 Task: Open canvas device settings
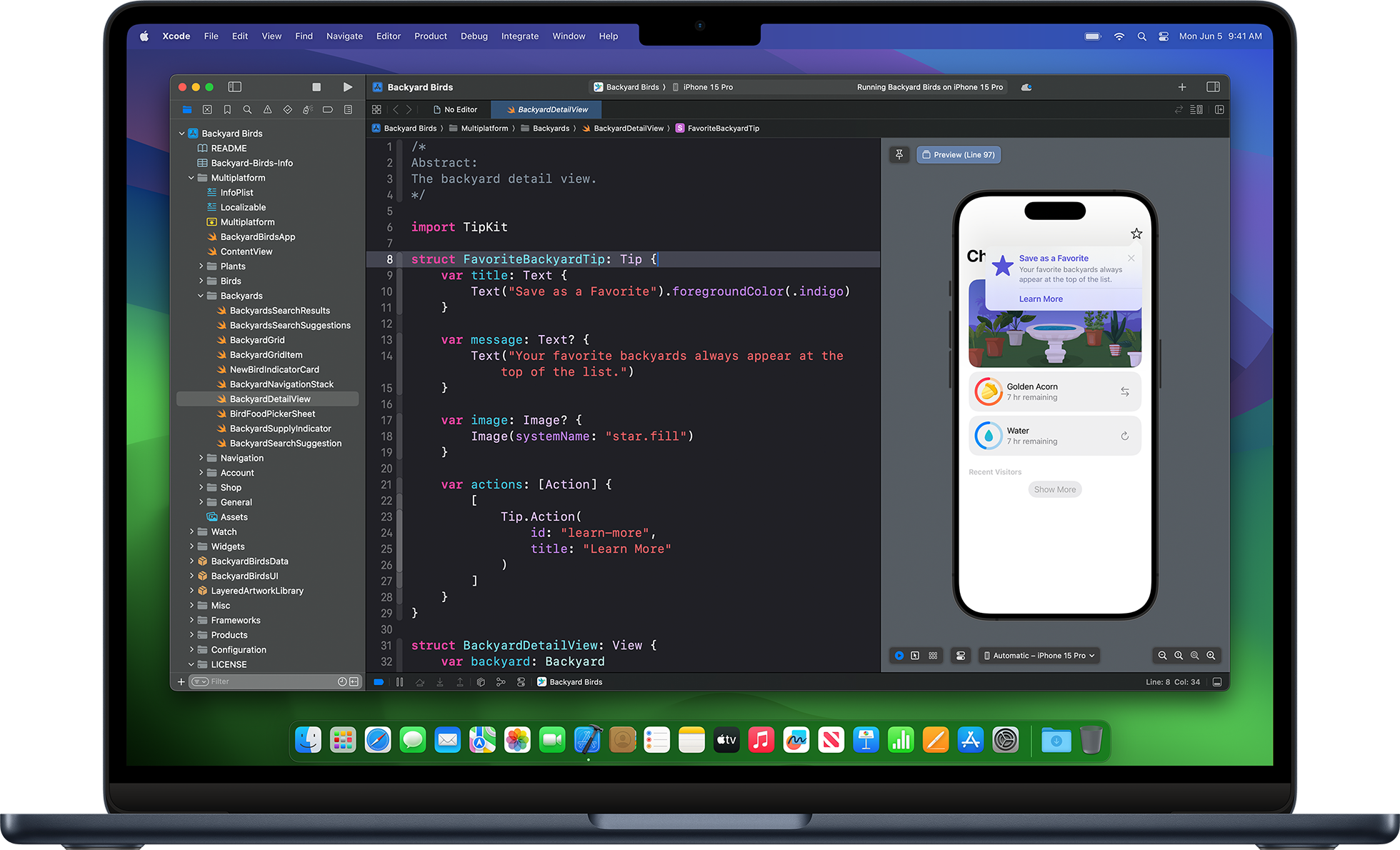click(x=961, y=656)
